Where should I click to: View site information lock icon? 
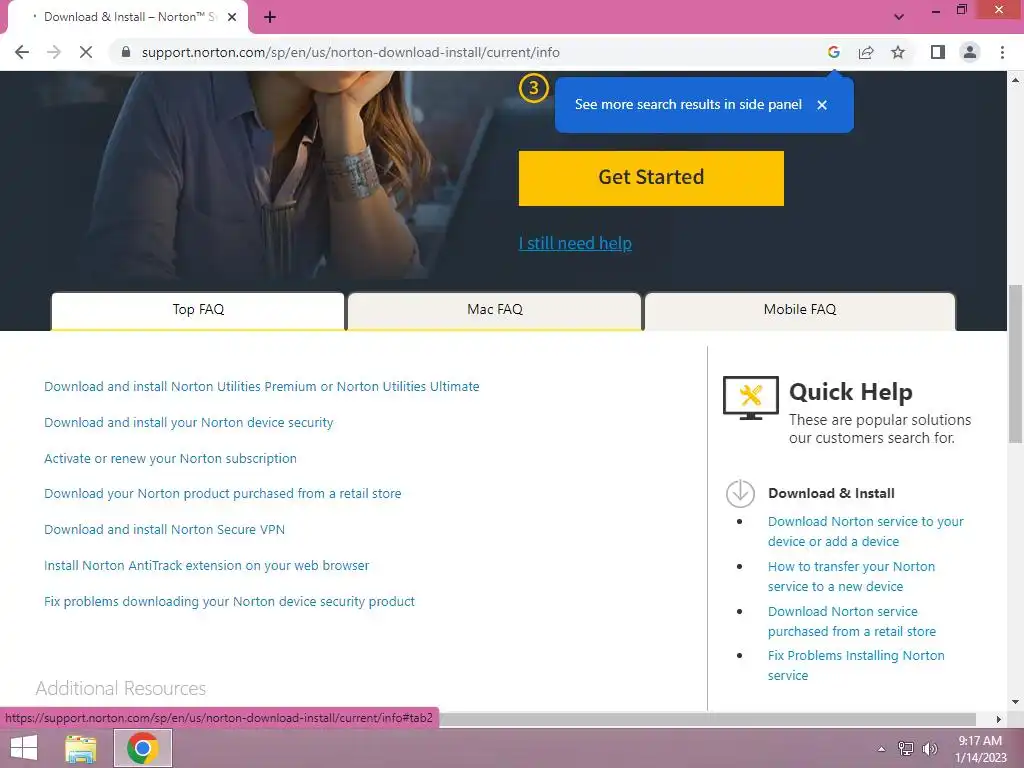tap(126, 52)
